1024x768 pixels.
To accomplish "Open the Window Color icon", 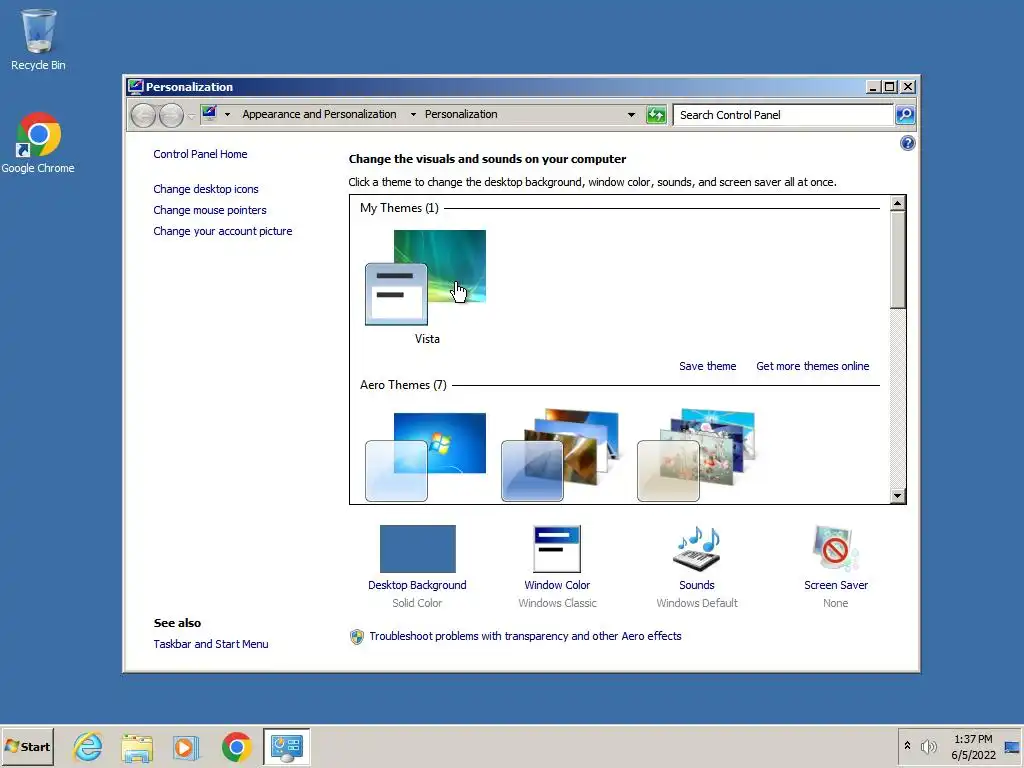I will tap(557, 549).
